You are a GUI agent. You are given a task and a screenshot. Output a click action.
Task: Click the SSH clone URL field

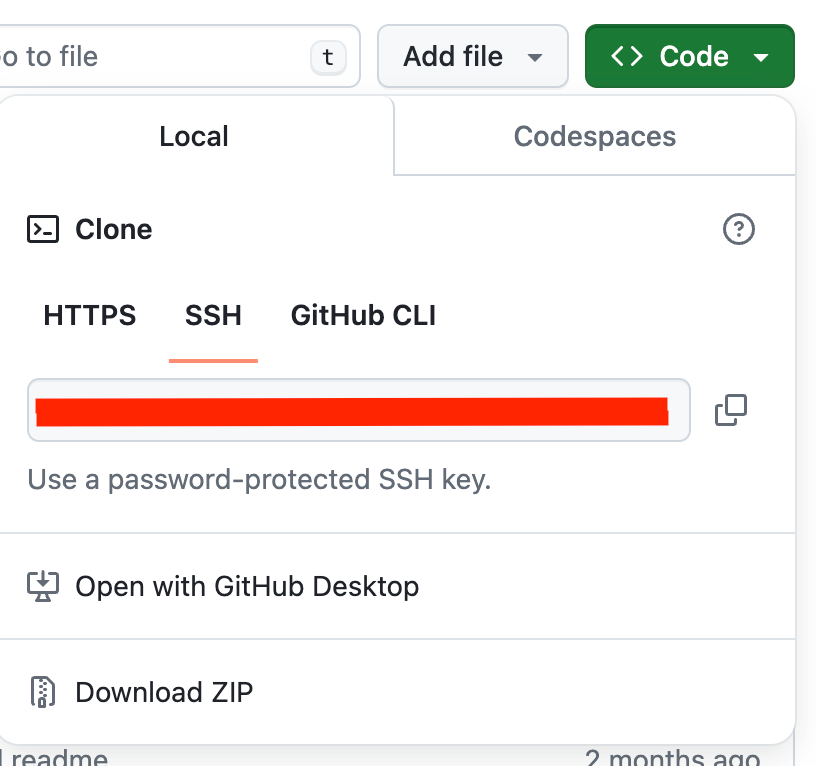[x=359, y=410]
